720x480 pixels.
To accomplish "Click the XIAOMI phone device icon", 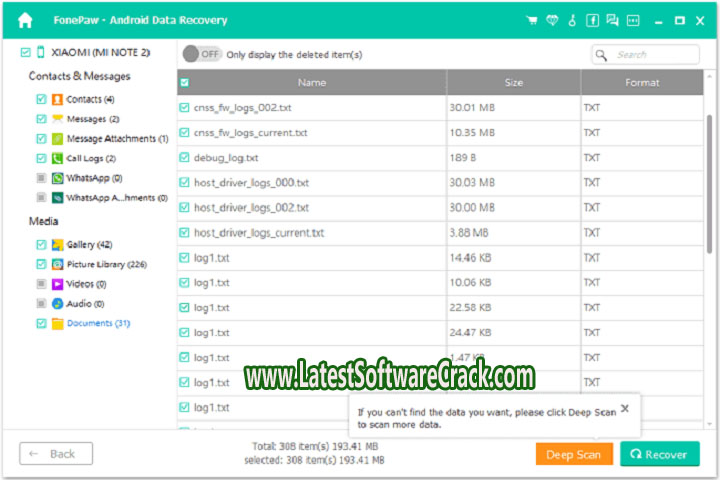I will point(41,52).
